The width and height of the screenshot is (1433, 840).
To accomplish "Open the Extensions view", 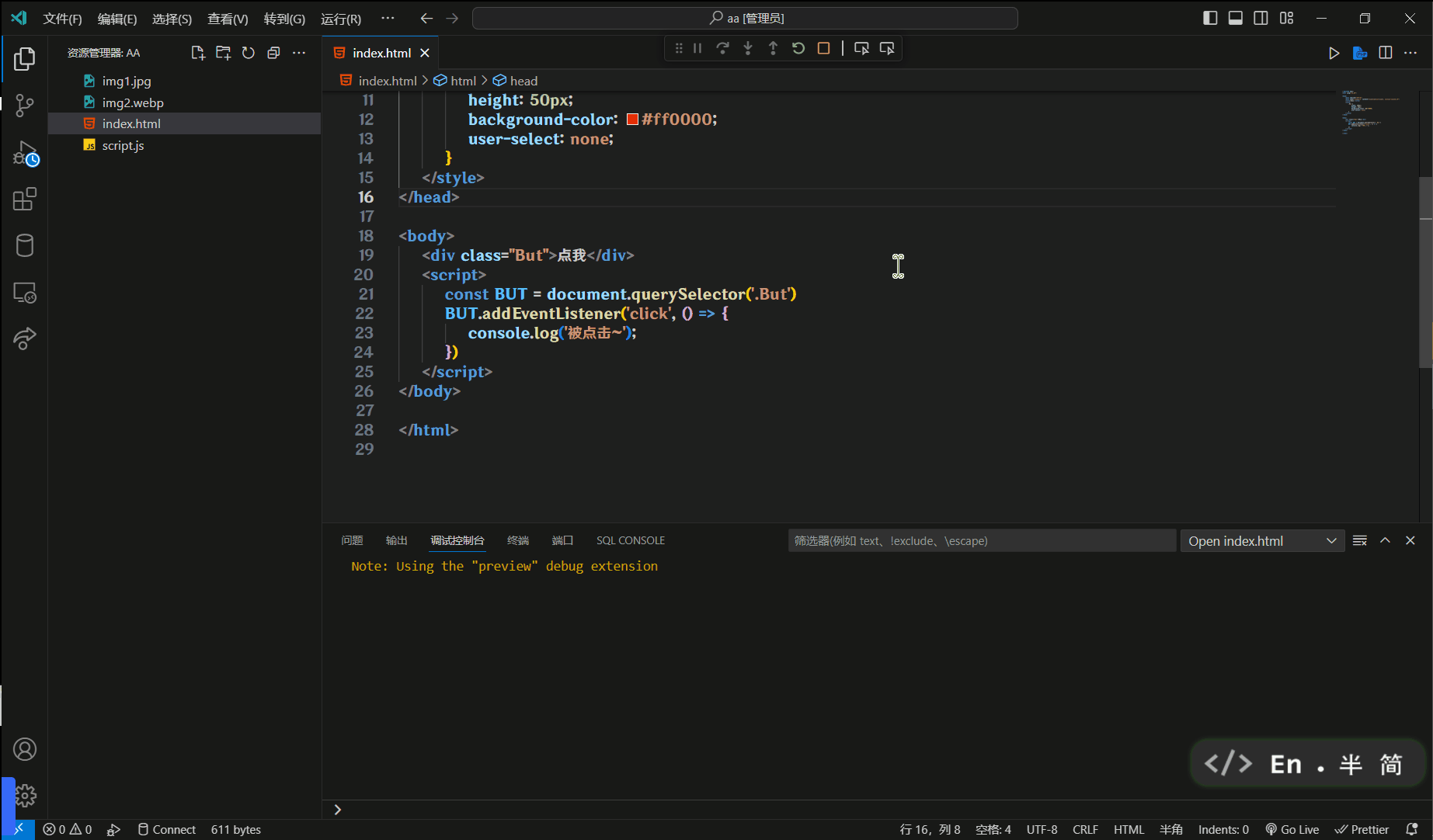I will pos(25,200).
